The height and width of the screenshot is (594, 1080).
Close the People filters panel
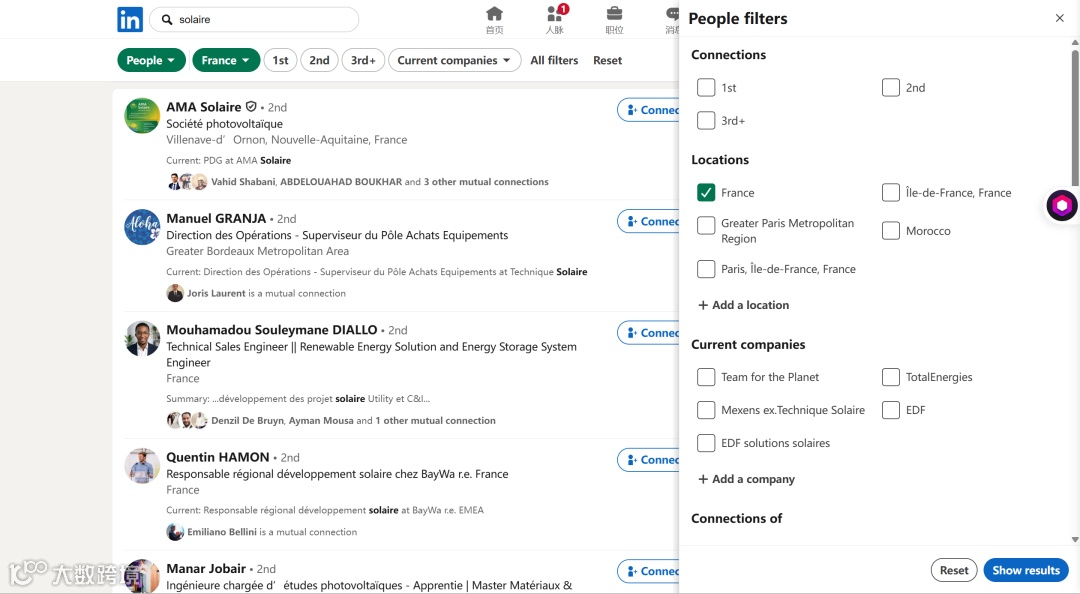click(1060, 19)
